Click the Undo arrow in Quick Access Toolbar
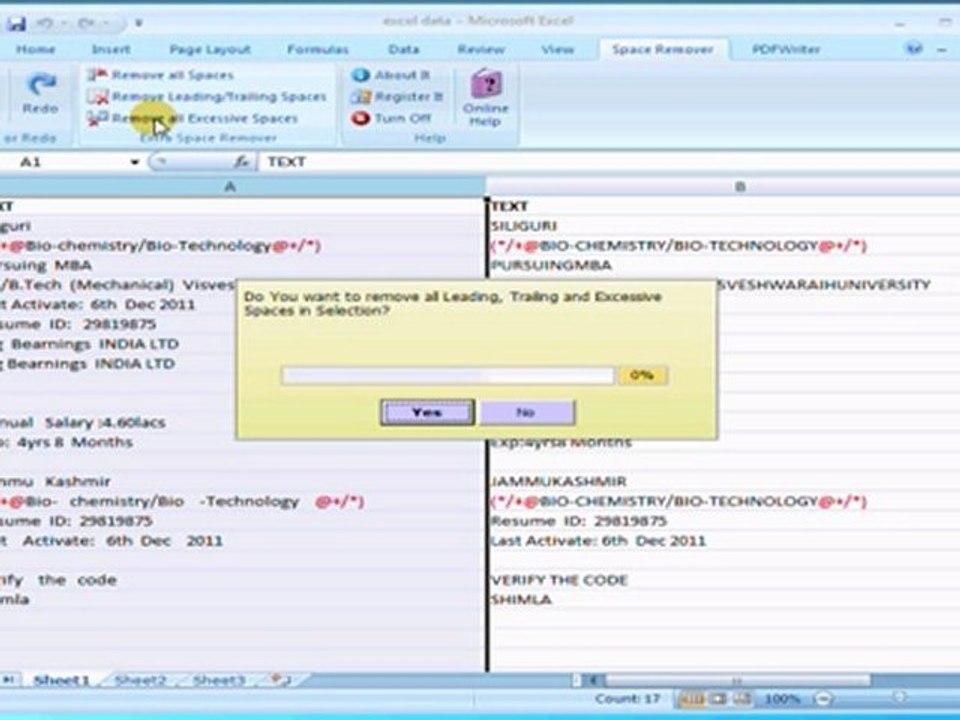This screenshot has height=720, width=960. pos(46,23)
